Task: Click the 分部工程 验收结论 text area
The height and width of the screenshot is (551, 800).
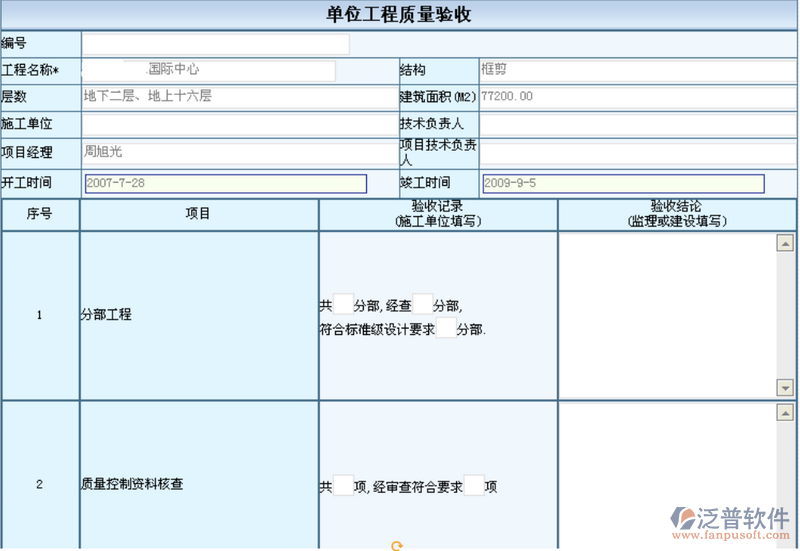Action: [667, 315]
